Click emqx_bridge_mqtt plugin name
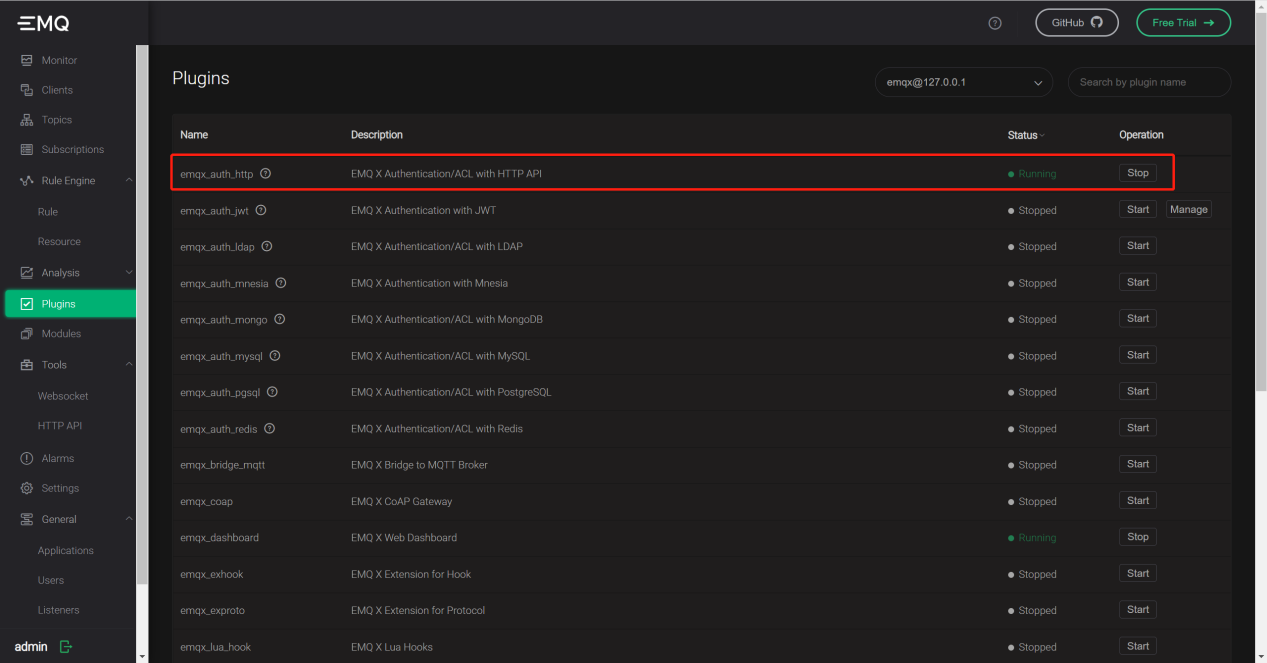The height and width of the screenshot is (663, 1267). 222,465
